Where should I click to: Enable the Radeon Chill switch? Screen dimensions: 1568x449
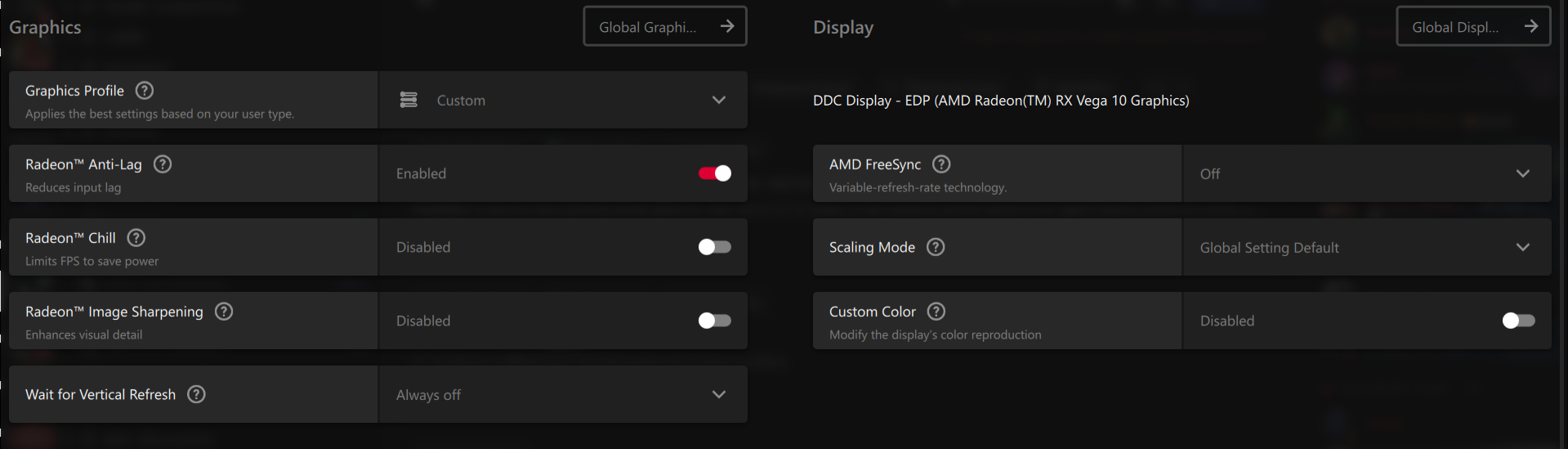coord(715,247)
